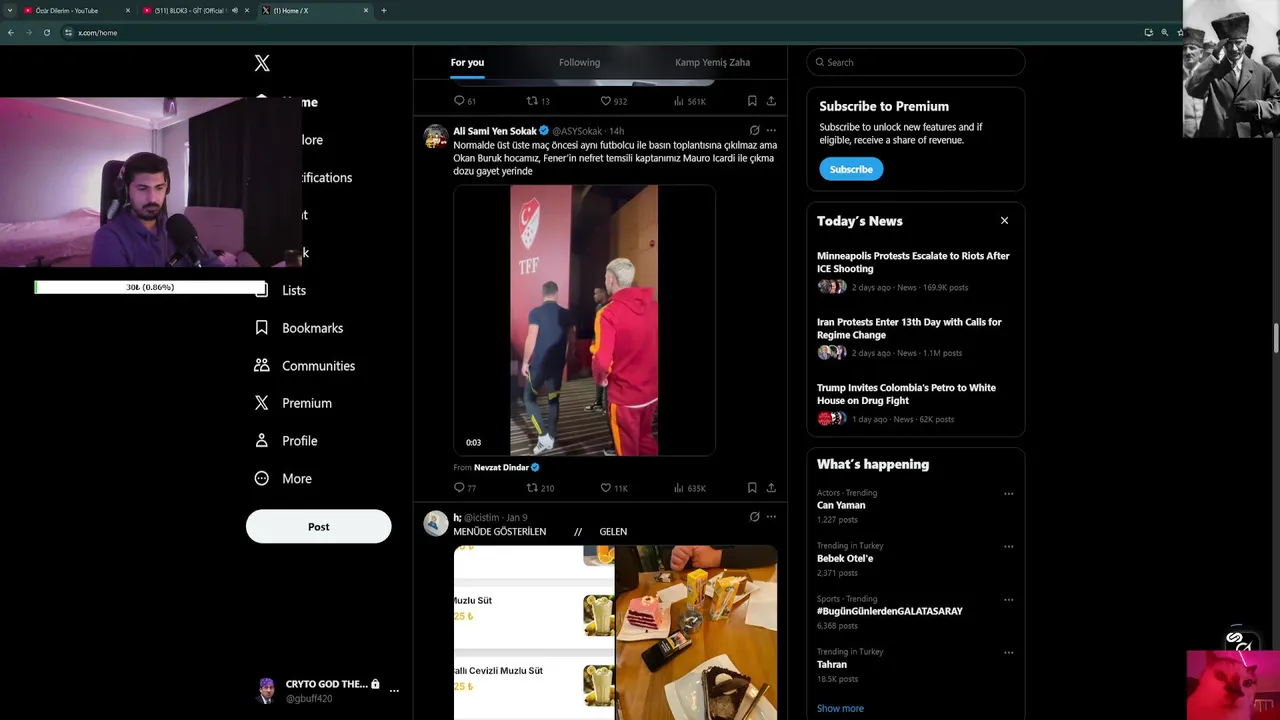
Task: Switch to the Following tab
Action: tap(579, 62)
